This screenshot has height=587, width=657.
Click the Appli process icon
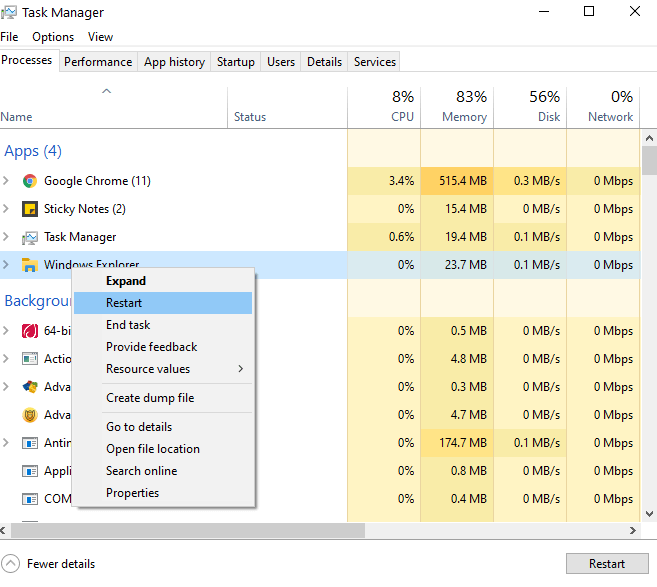point(30,471)
